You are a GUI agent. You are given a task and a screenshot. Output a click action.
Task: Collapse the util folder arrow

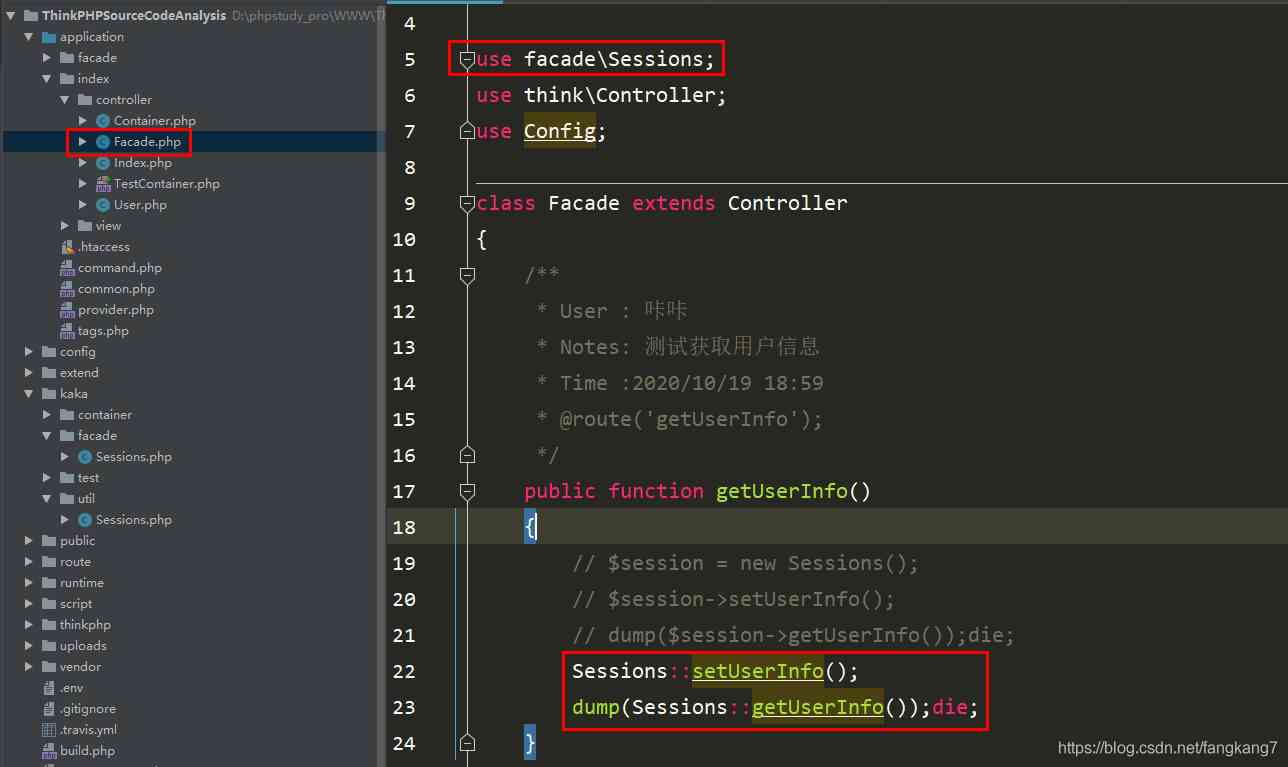(x=47, y=499)
